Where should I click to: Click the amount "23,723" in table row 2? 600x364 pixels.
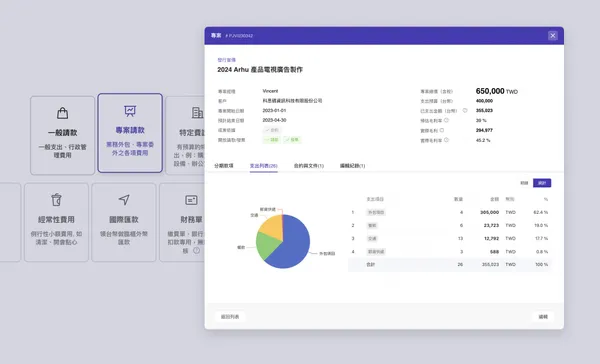click(491, 225)
